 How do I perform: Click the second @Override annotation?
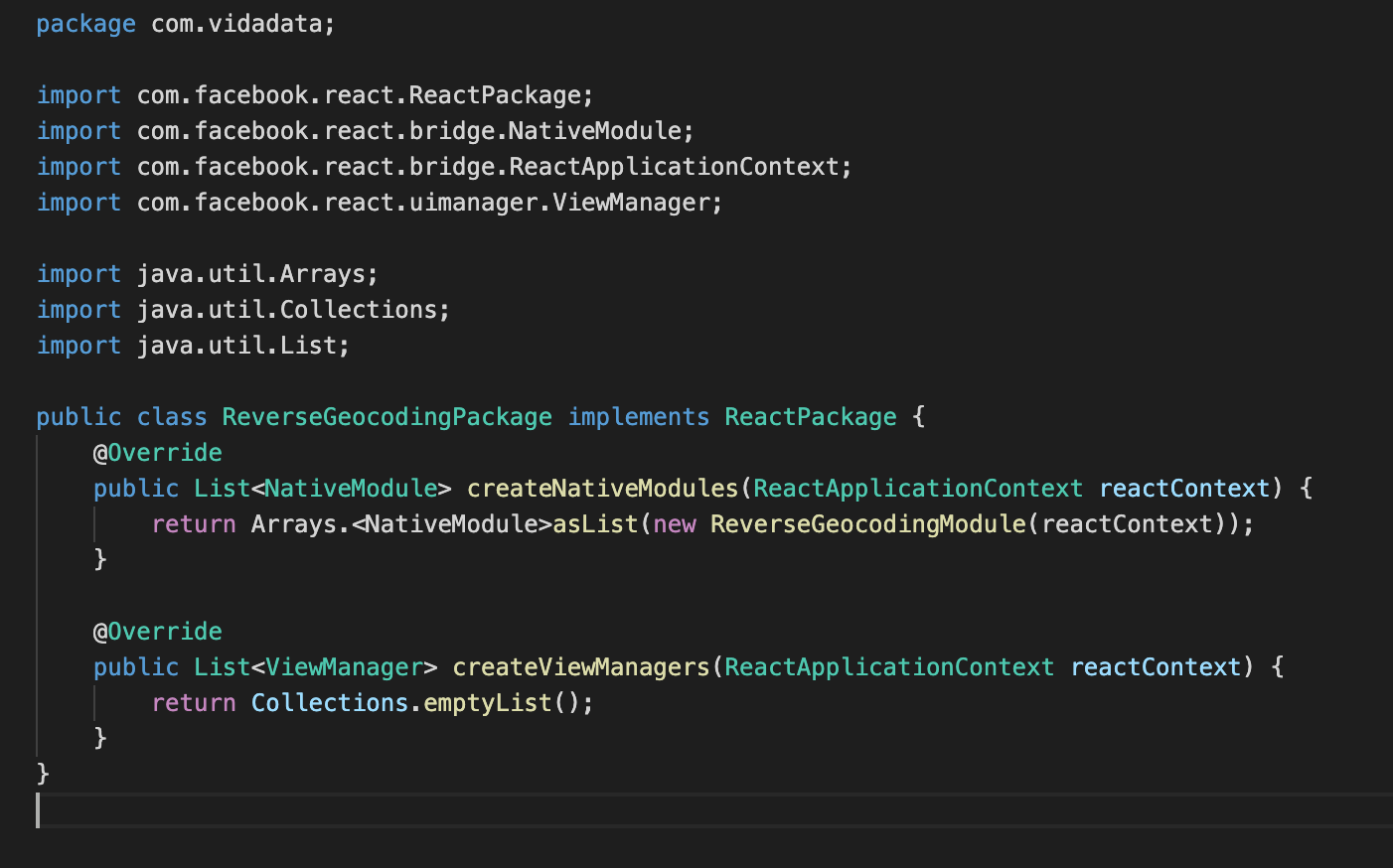click(x=157, y=631)
